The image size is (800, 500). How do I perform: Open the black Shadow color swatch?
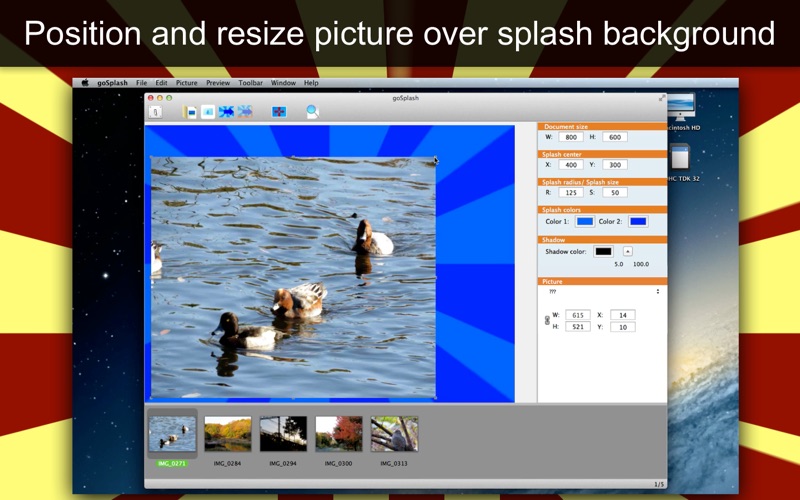click(603, 252)
